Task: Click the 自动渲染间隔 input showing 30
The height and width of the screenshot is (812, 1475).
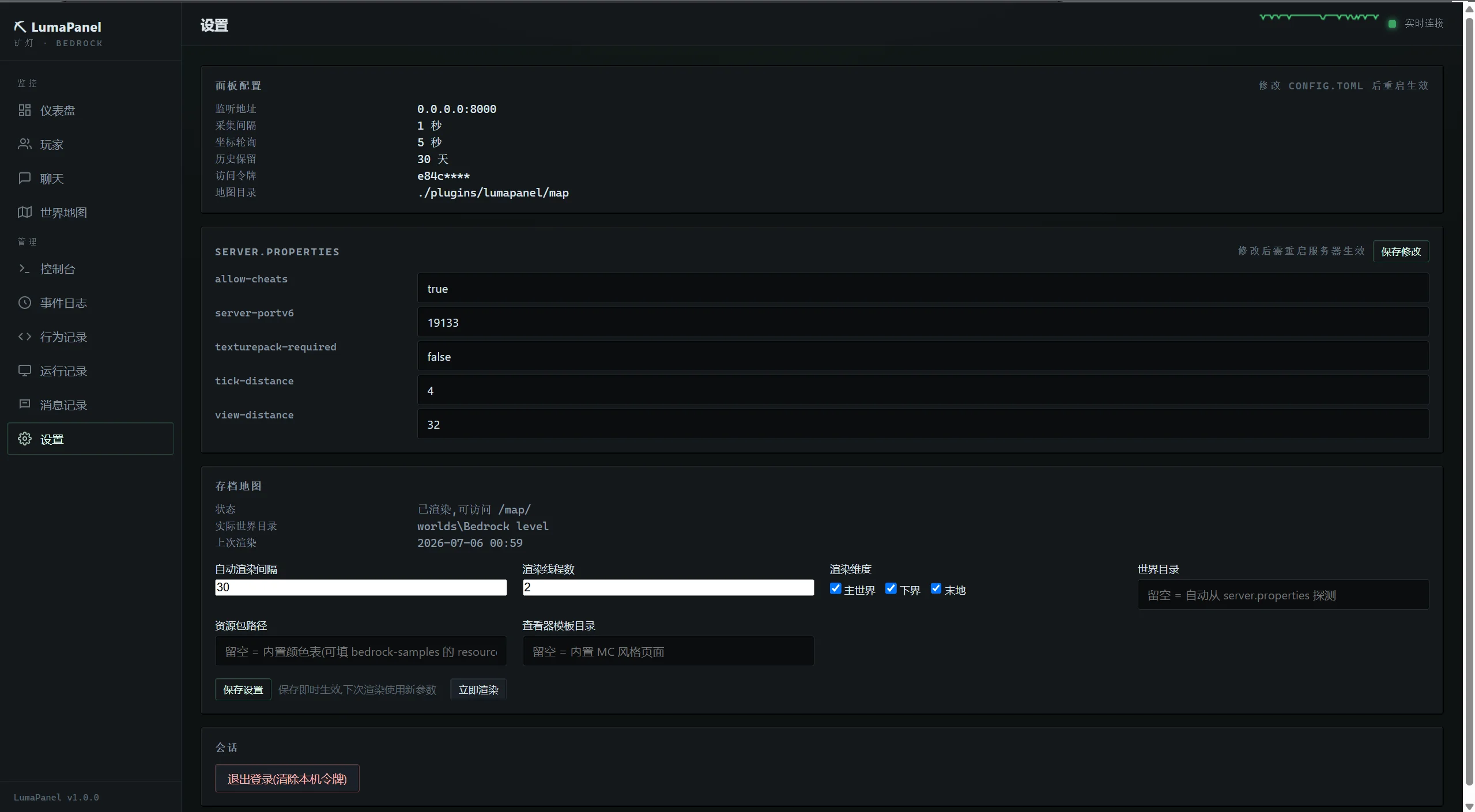Action: (x=361, y=587)
